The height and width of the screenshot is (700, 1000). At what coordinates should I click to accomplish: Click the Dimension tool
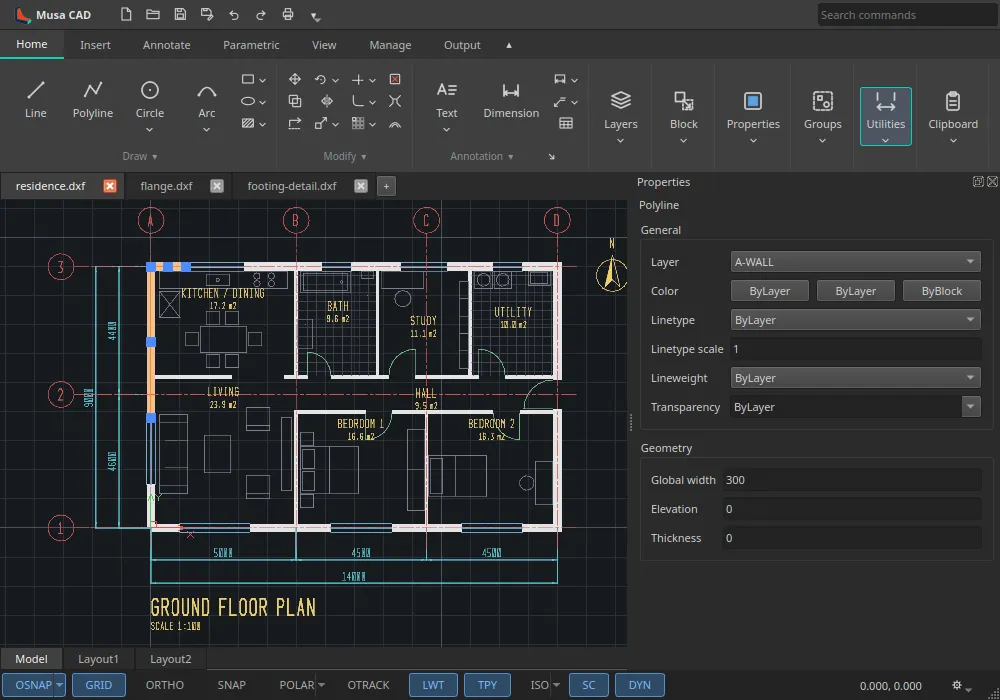click(511, 100)
